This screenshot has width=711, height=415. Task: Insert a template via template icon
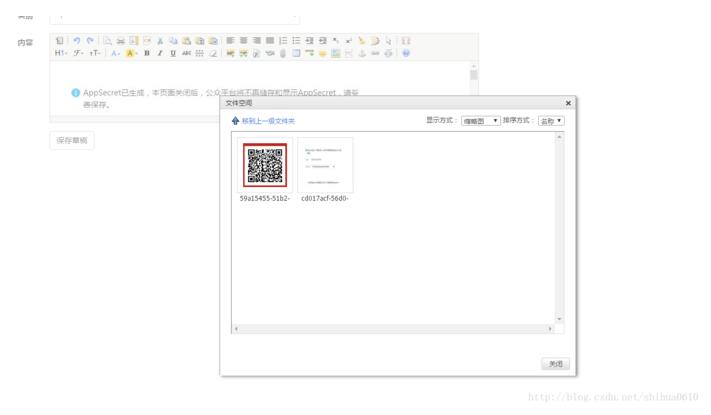133,41
